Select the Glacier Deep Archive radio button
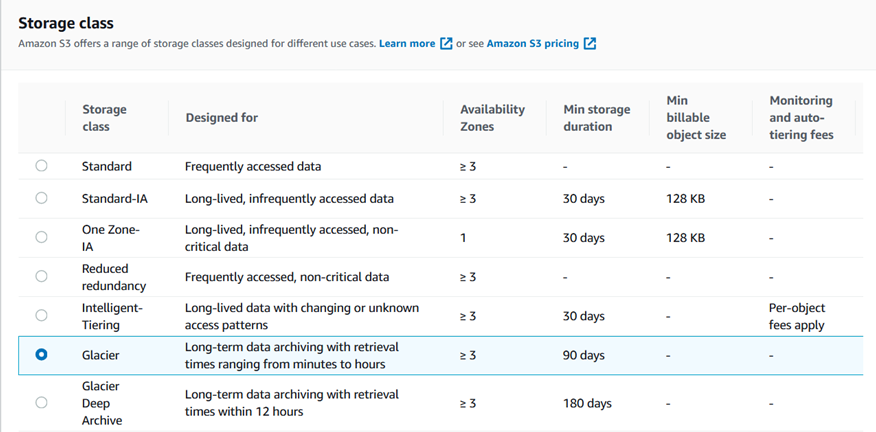 point(41,403)
